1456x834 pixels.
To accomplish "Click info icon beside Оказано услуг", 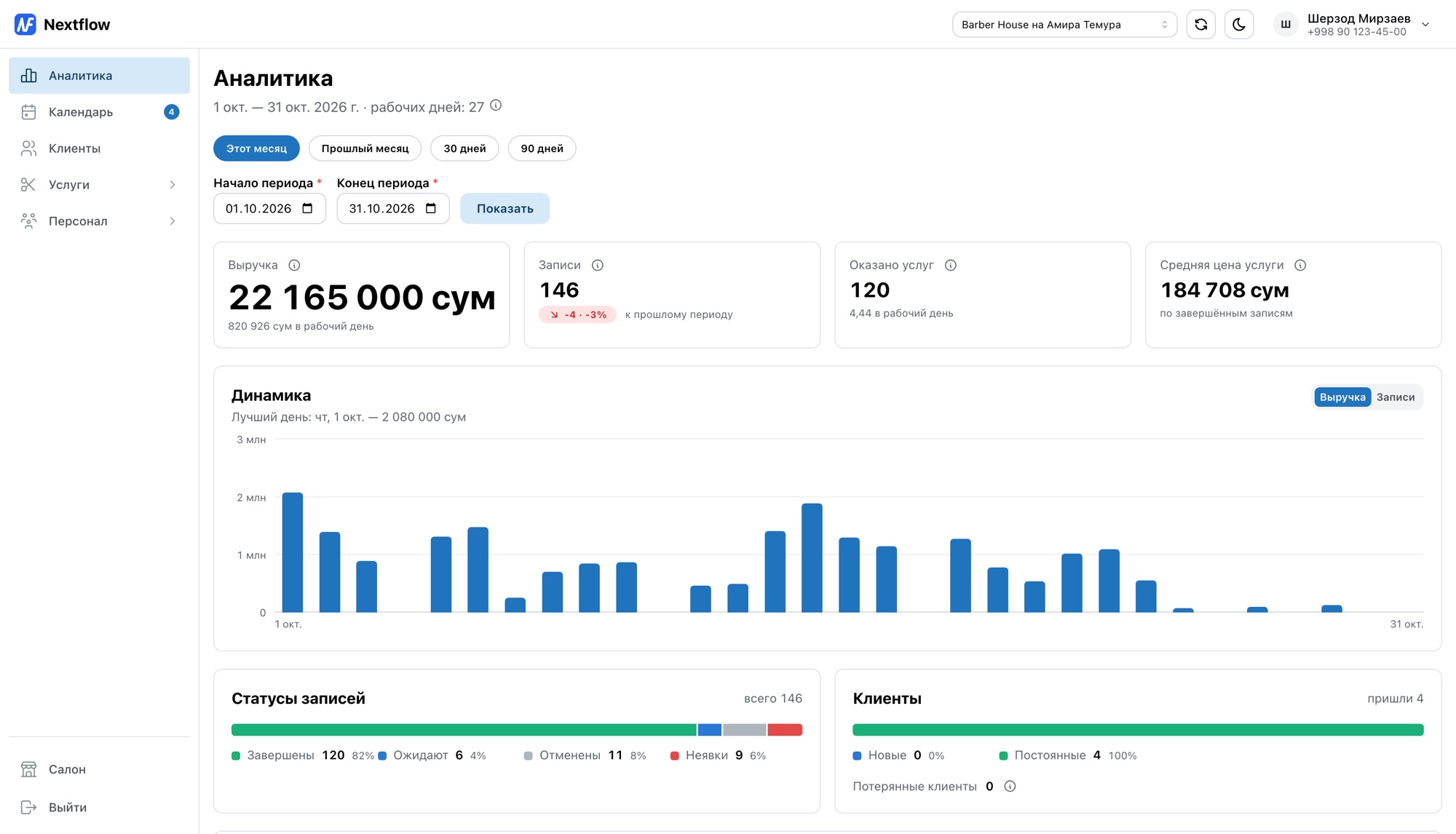I will click(951, 265).
